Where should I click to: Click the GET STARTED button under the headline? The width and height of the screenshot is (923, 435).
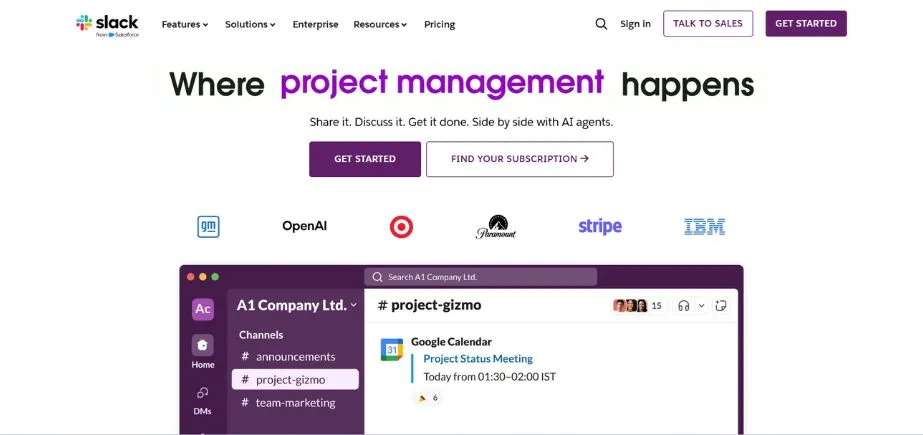pos(365,159)
